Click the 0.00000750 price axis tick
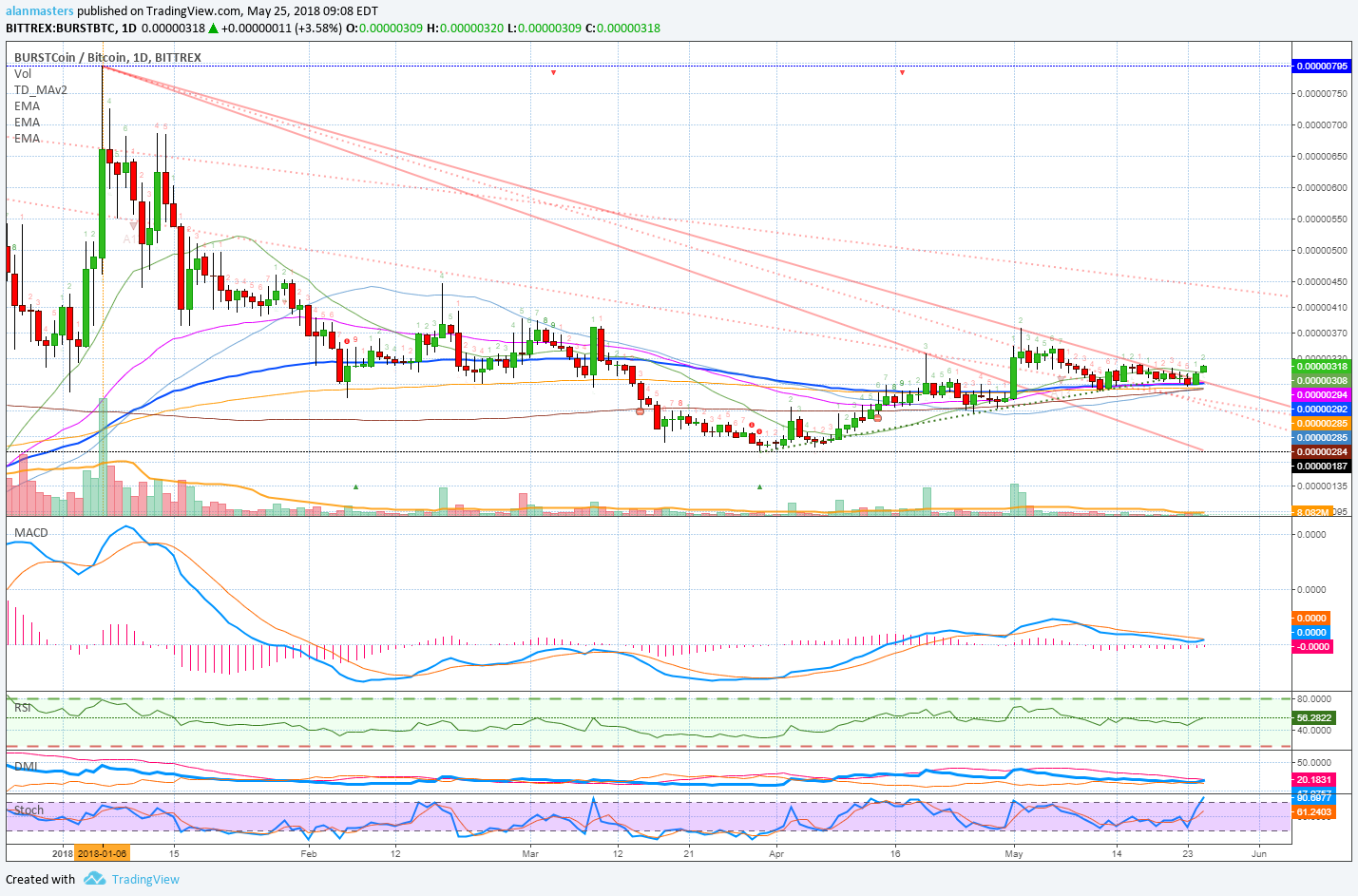 click(1322, 94)
